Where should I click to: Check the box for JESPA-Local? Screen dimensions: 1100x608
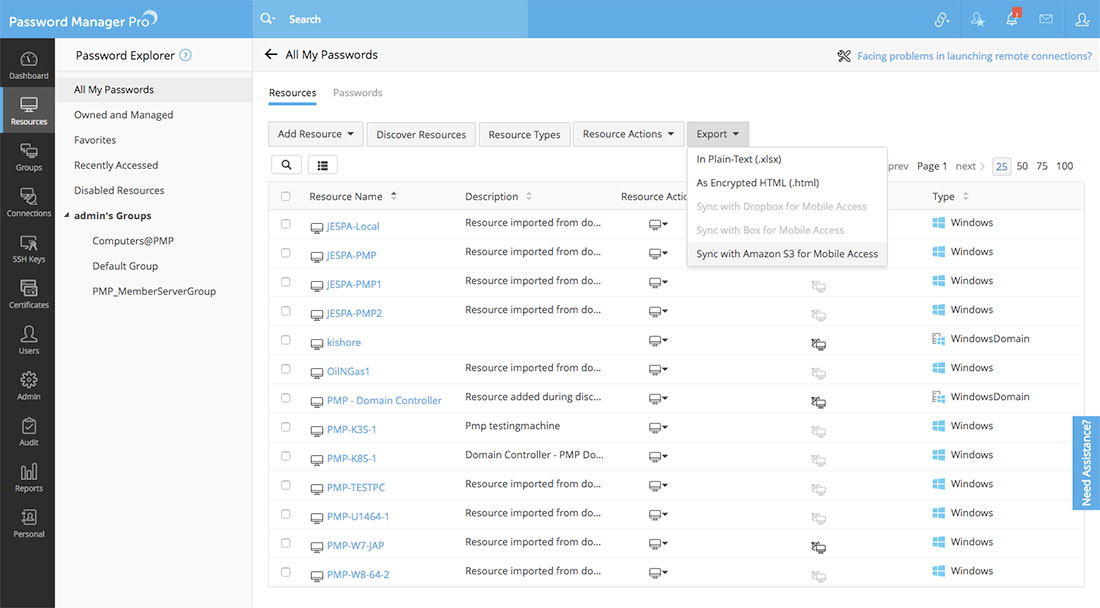pos(286,224)
